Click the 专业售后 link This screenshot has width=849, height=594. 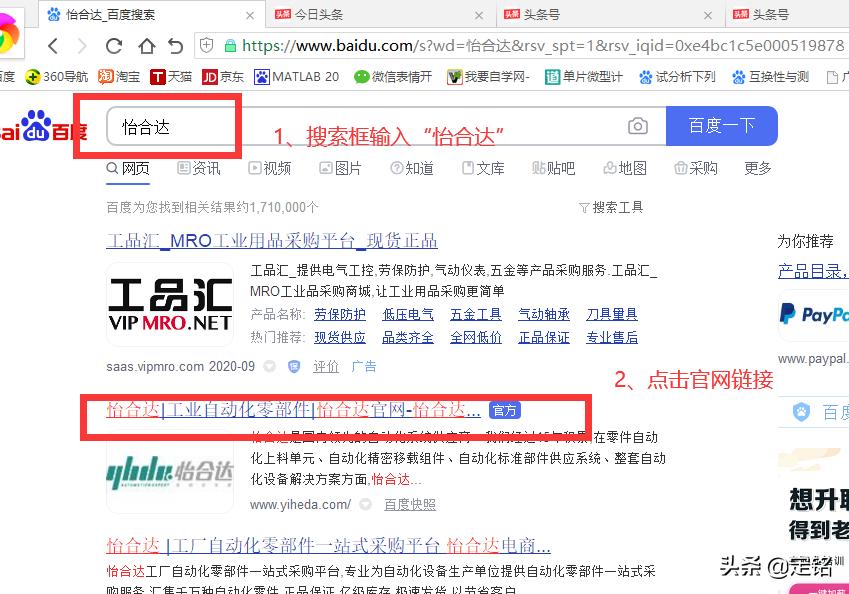coord(612,338)
